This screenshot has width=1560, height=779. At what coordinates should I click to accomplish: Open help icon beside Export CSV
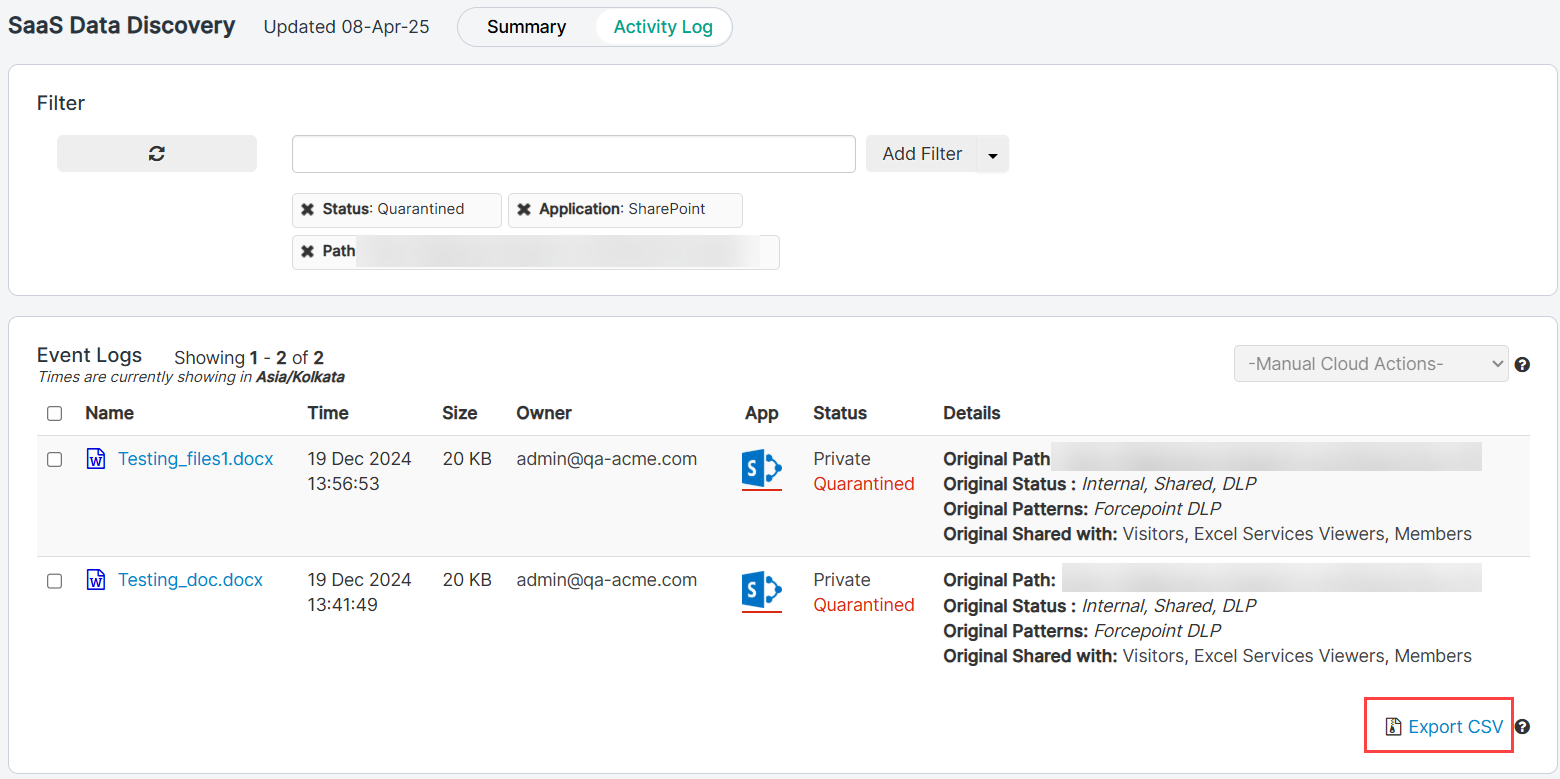[x=1522, y=727]
